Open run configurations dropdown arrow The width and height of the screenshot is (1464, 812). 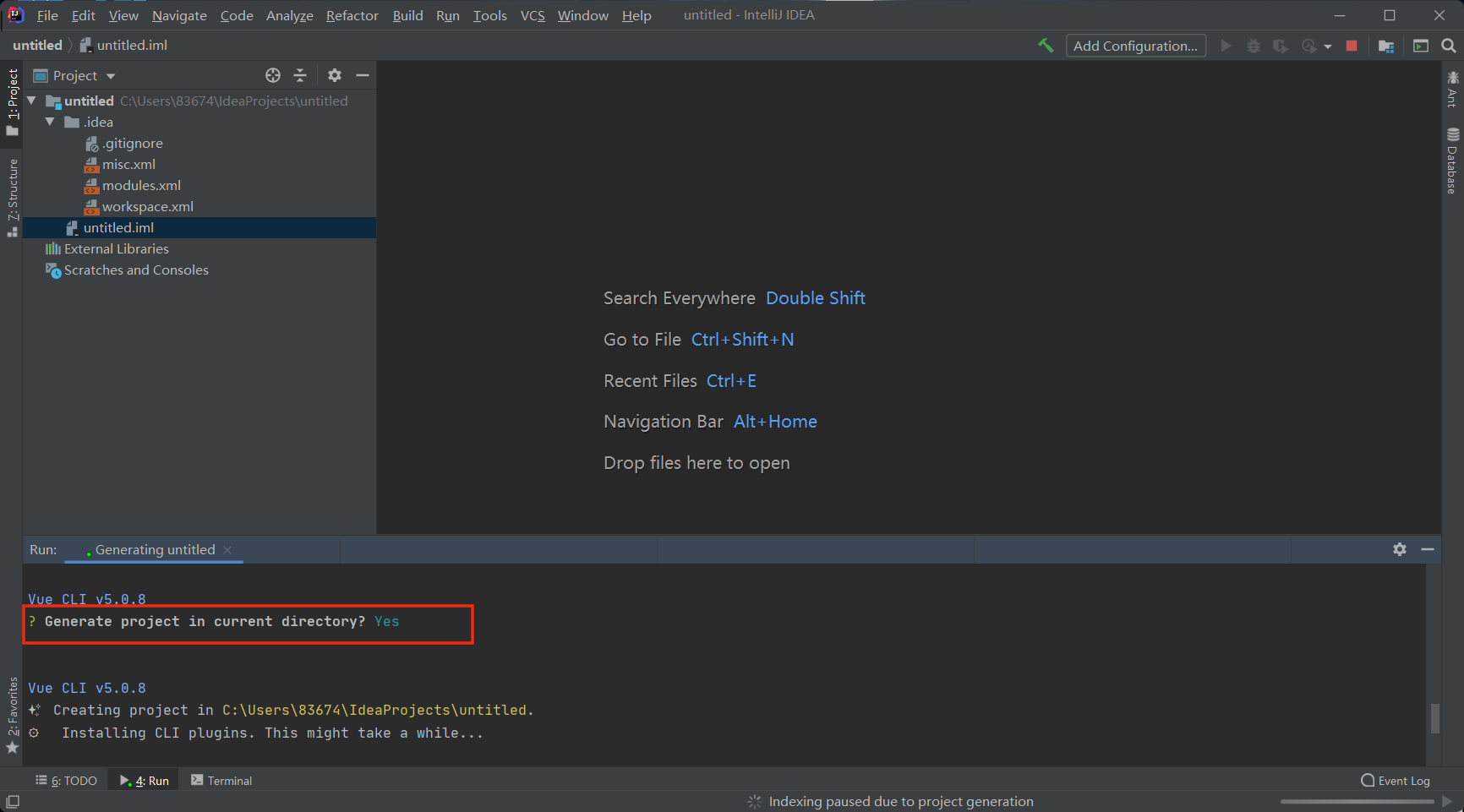coord(1328,46)
